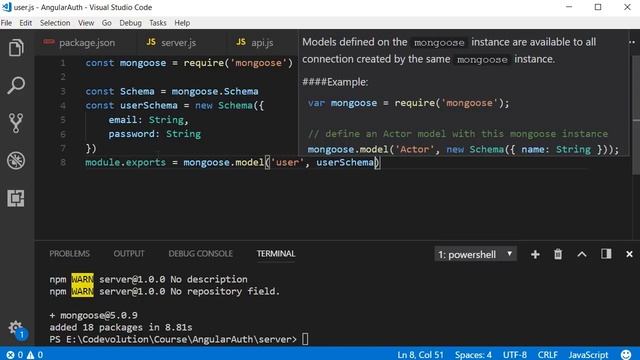Click 'added 18 packages in 8.81s' text
This screenshot has height=360, width=640.
tap(121, 327)
